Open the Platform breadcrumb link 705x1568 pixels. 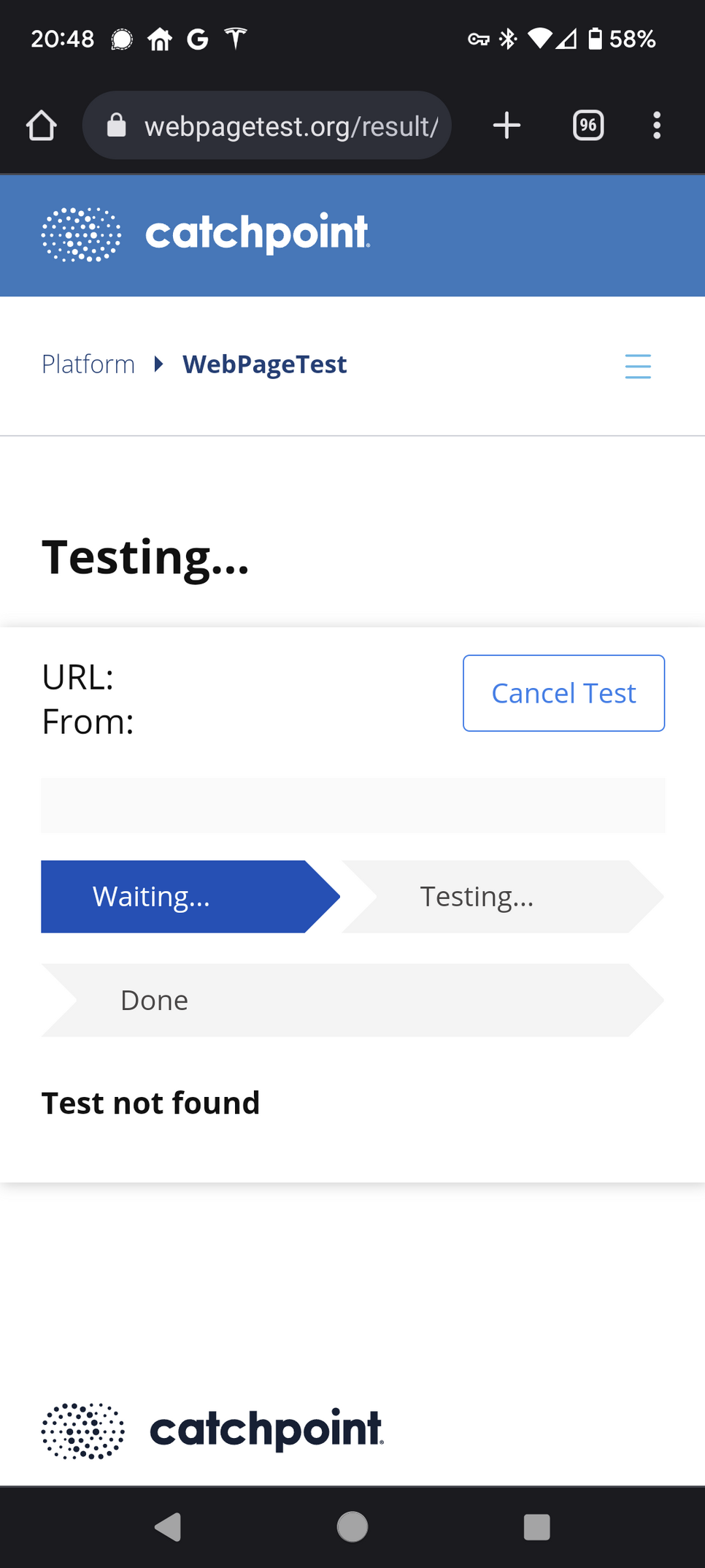(x=88, y=364)
